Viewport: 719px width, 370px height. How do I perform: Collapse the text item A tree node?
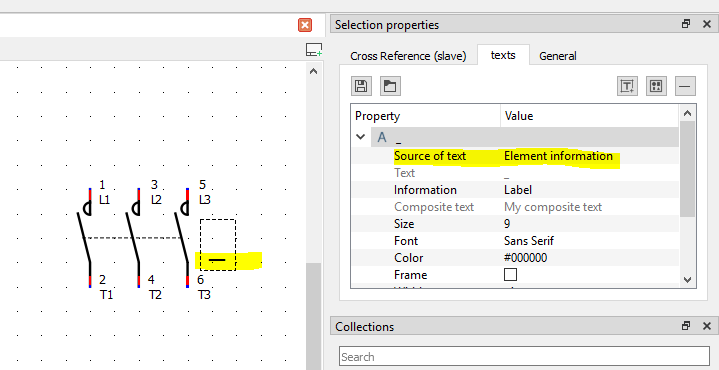[361, 137]
